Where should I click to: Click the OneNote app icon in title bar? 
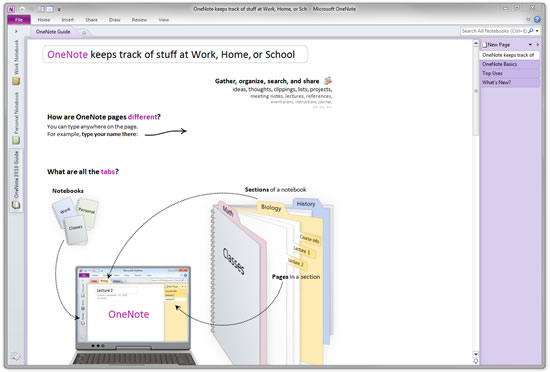coord(11,9)
